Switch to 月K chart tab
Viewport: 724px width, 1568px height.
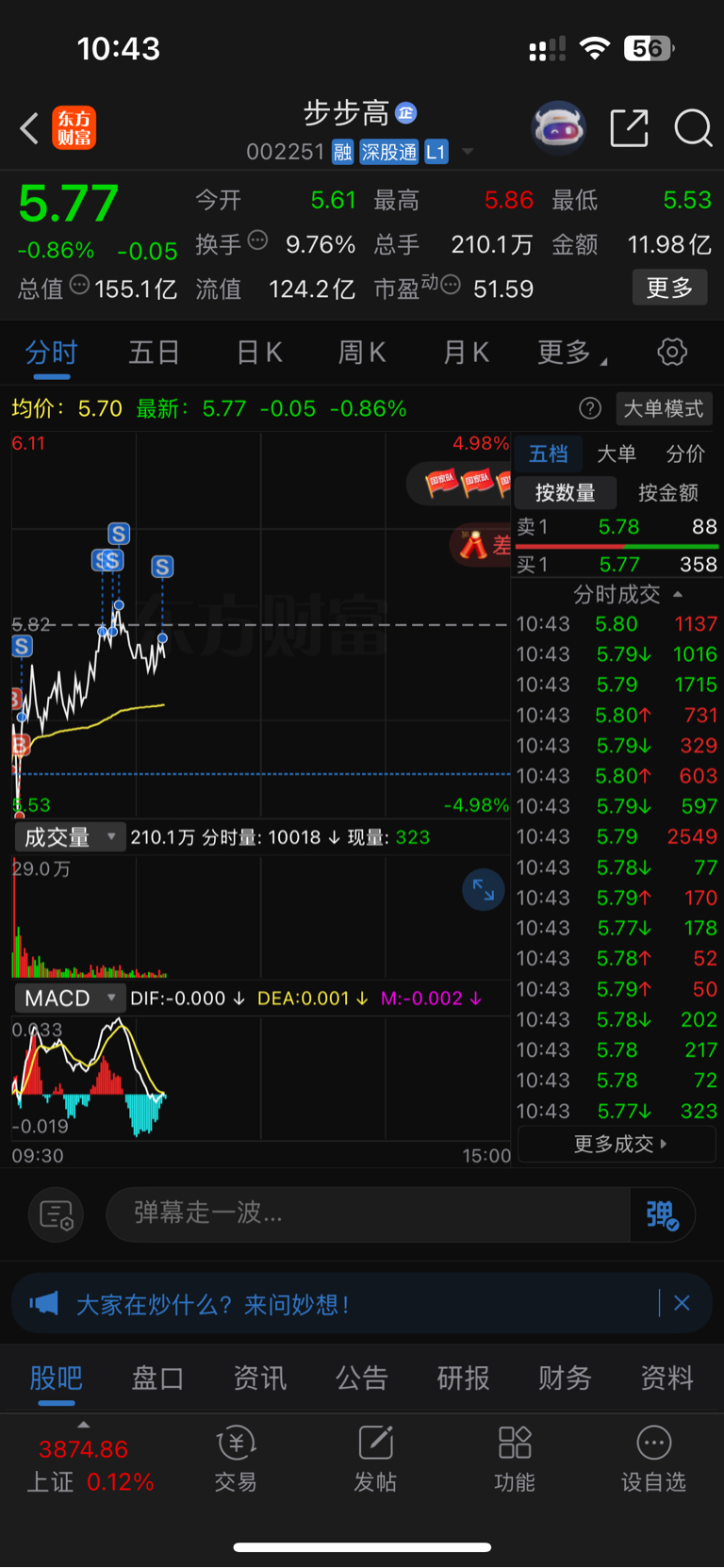click(x=466, y=353)
